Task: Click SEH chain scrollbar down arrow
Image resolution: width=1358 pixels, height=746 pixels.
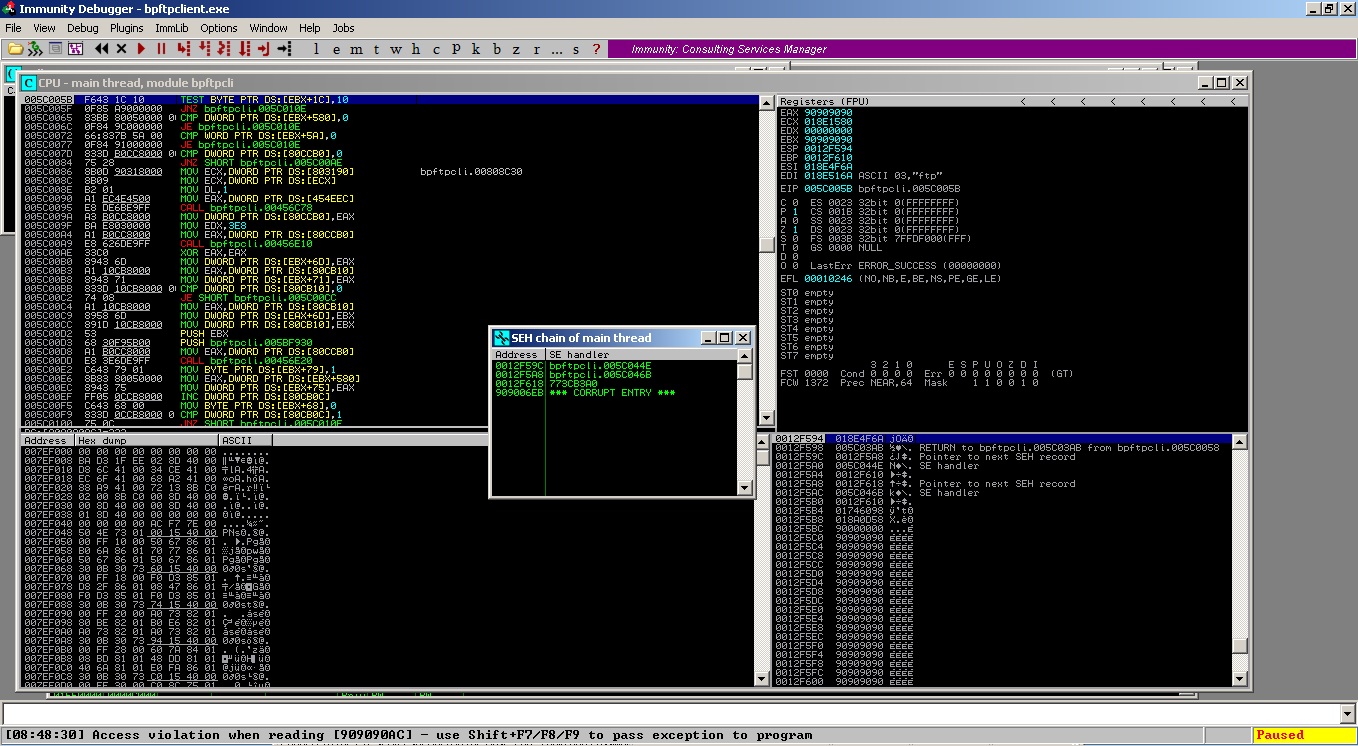Action: click(x=744, y=488)
